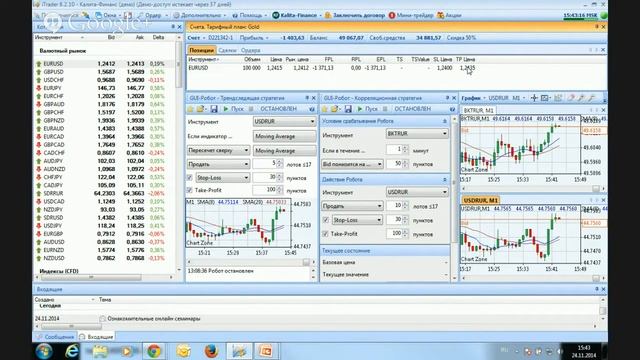Click Мини-трейдер button
This screenshot has height=360, width=640.
[x=411, y=16]
